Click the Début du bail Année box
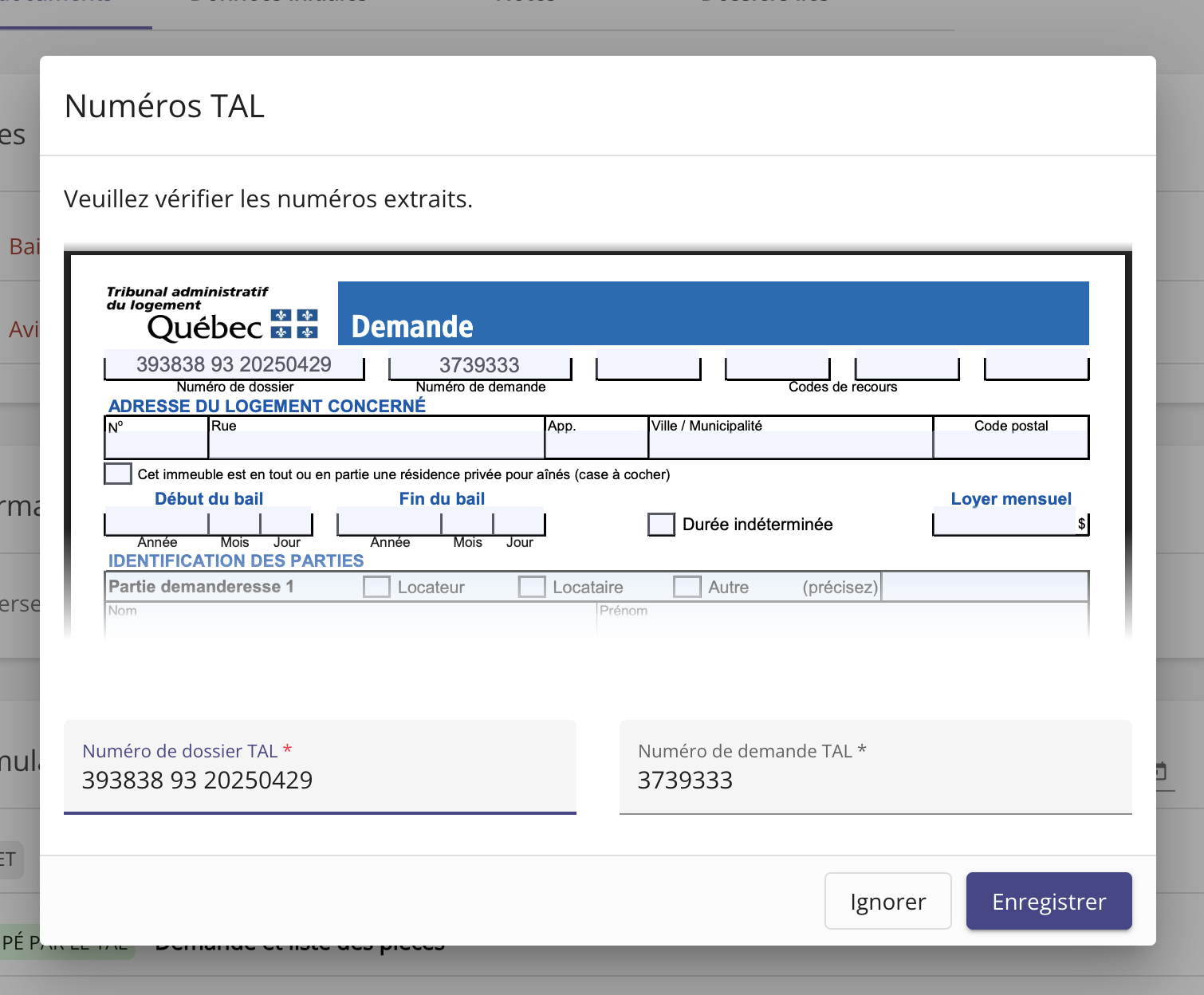The width and height of the screenshot is (1204, 995). click(156, 523)
